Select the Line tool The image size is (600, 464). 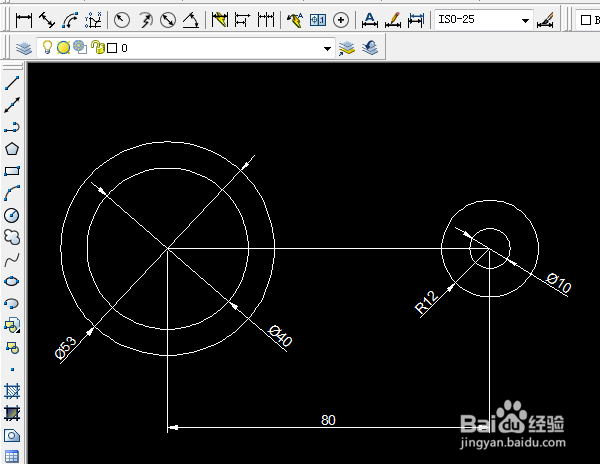pos(12,83)
